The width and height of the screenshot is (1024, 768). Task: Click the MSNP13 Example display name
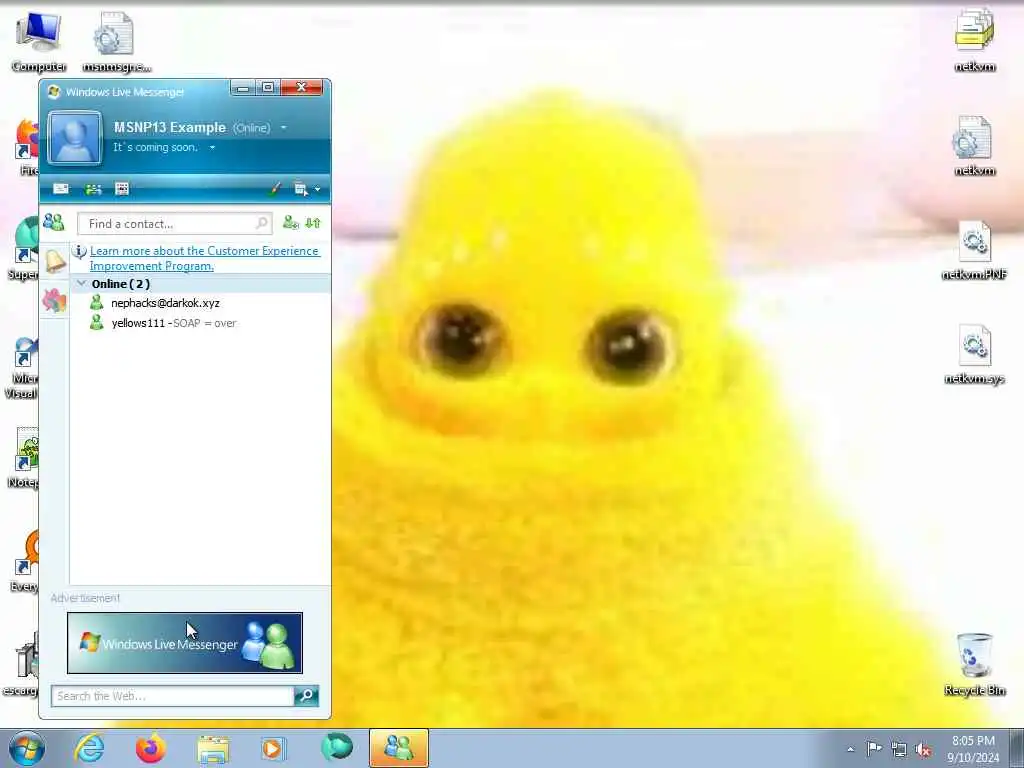point(170,127)
